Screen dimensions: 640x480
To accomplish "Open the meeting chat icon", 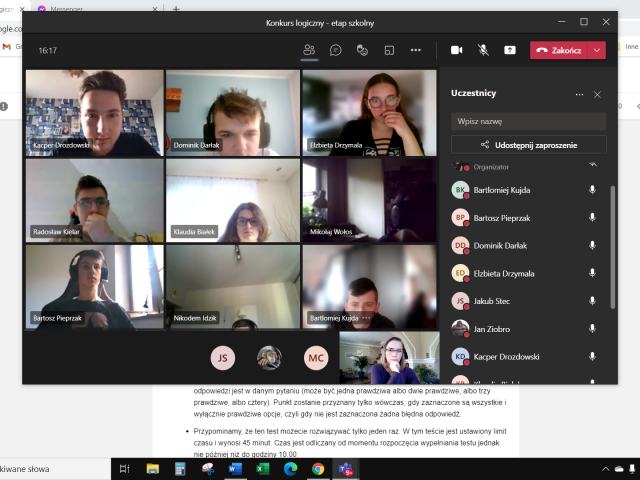I will [336, 50].
